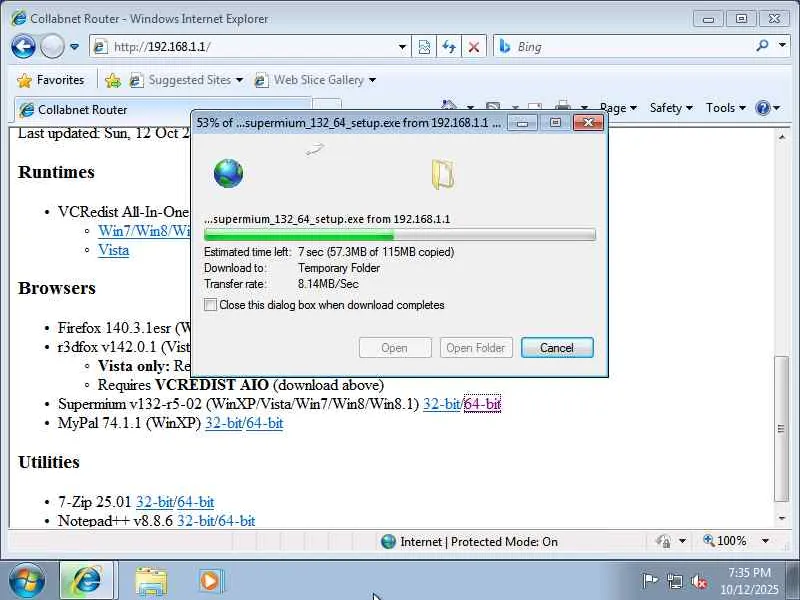Expand the address bar URL history dropdown
Screen dimensions: 800x600
(x=403, y=47)
